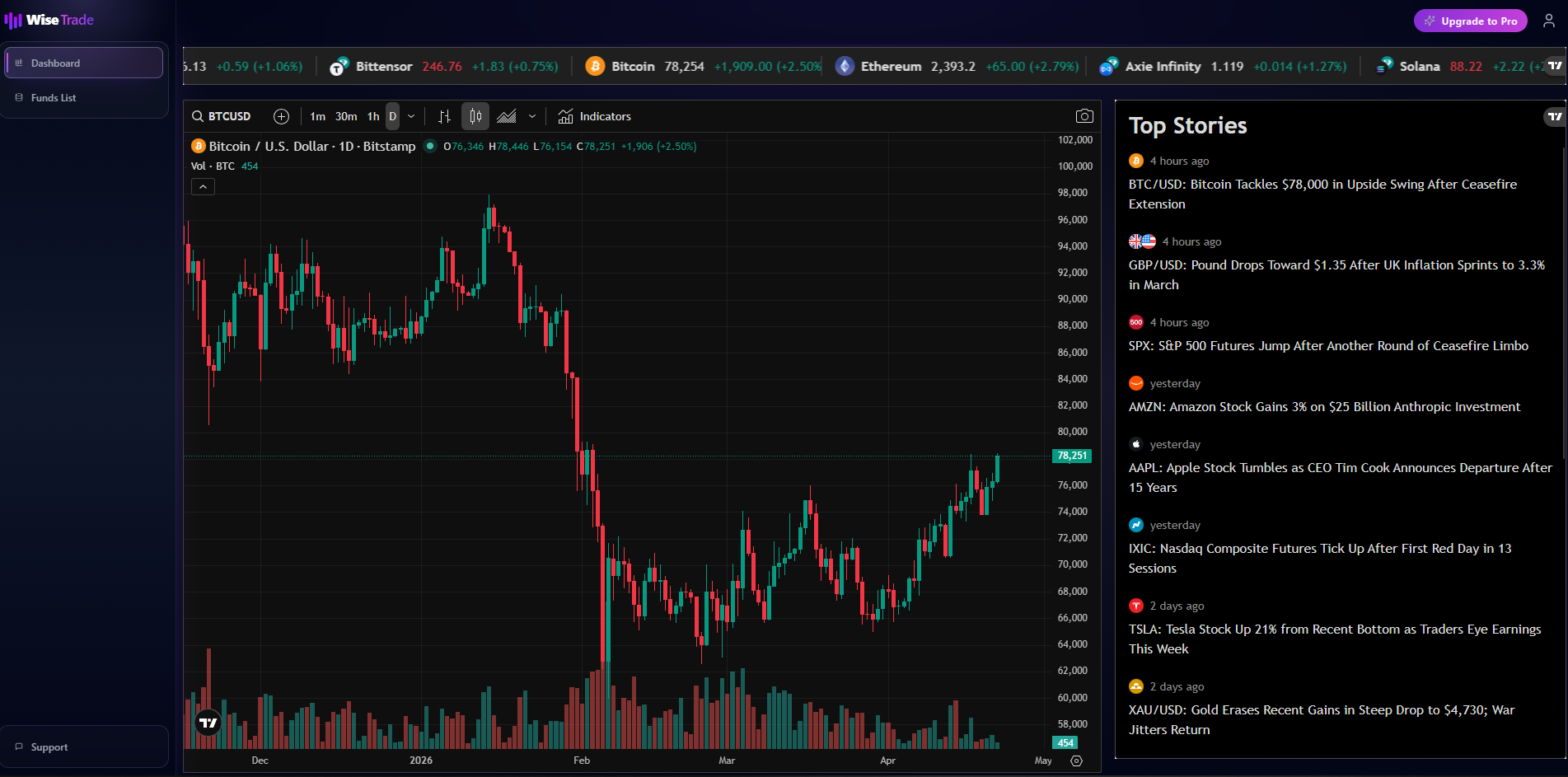Expand the timeframe interval dropdown
Viewport: 1568px width, 777px height.
[x=411, y=116]
